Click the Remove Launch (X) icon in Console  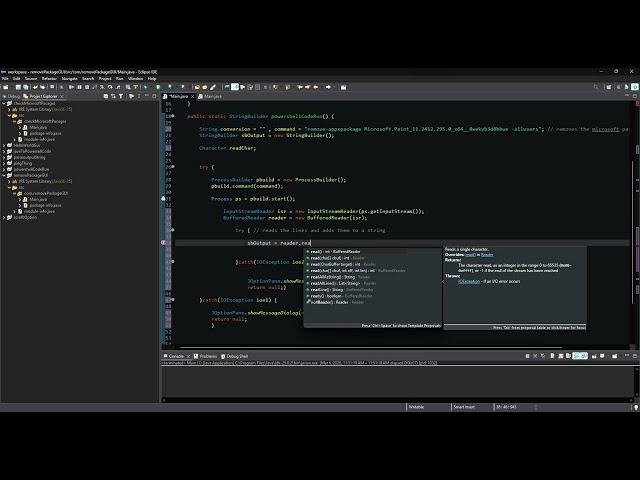535,356
